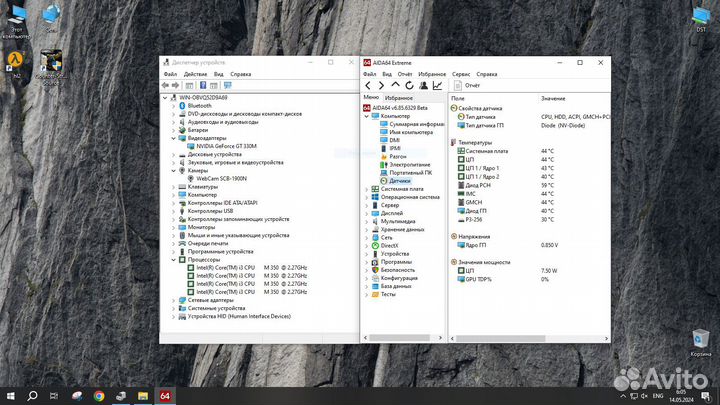Go back in AIDA64 toolbar
Image resolution: width=720 pixels, height=405 pixels.
tap(368, 85)
